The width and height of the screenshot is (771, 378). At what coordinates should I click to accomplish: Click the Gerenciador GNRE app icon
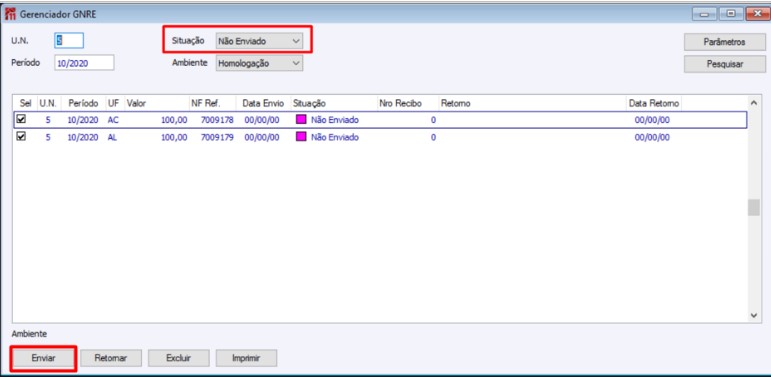[x=9, y=14]
